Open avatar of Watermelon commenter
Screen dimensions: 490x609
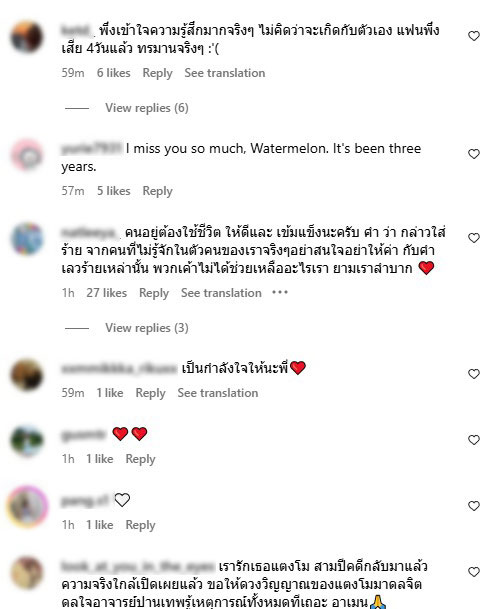click(x=27, y=155)
